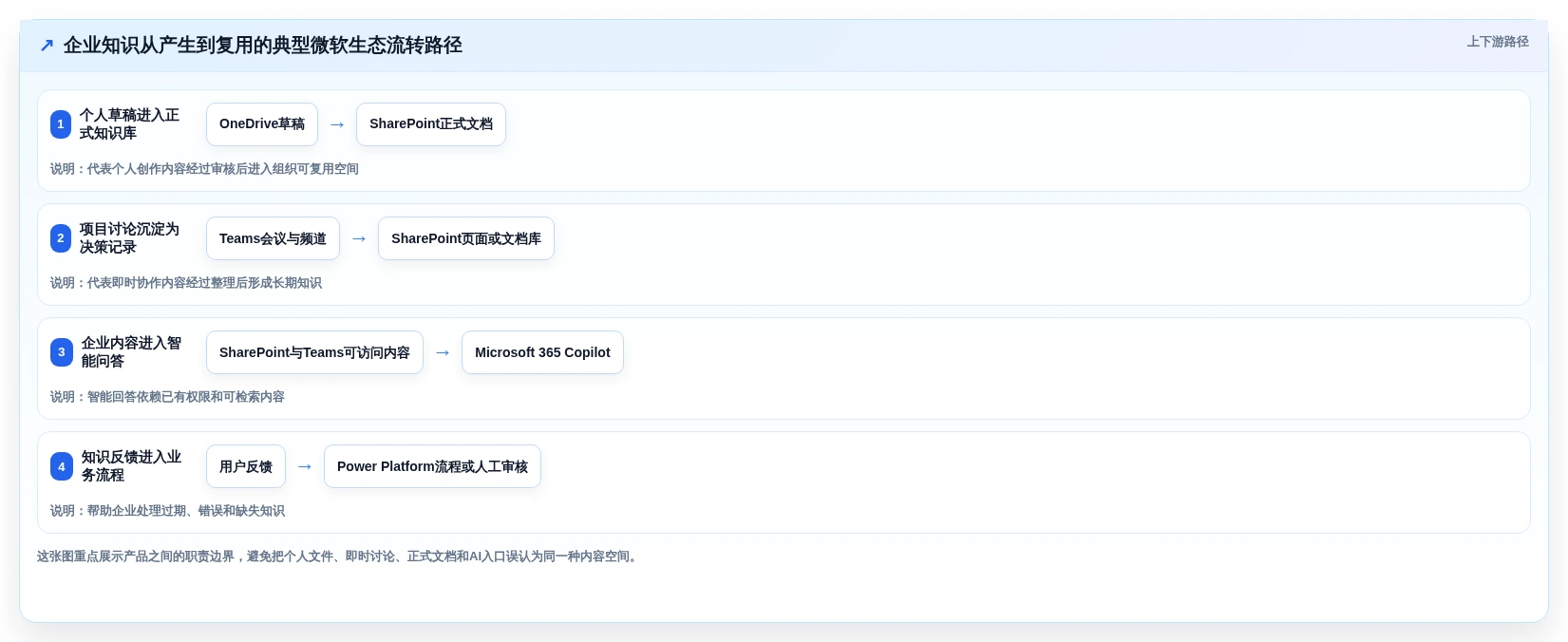This screenshot has height=642, width=1568.
Task: Click the OneDrive草稿 node
Action: click(x=262, y=124)
